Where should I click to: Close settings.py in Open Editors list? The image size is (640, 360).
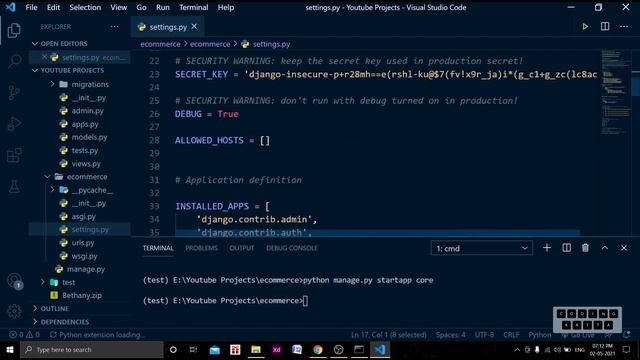point(44,57)
